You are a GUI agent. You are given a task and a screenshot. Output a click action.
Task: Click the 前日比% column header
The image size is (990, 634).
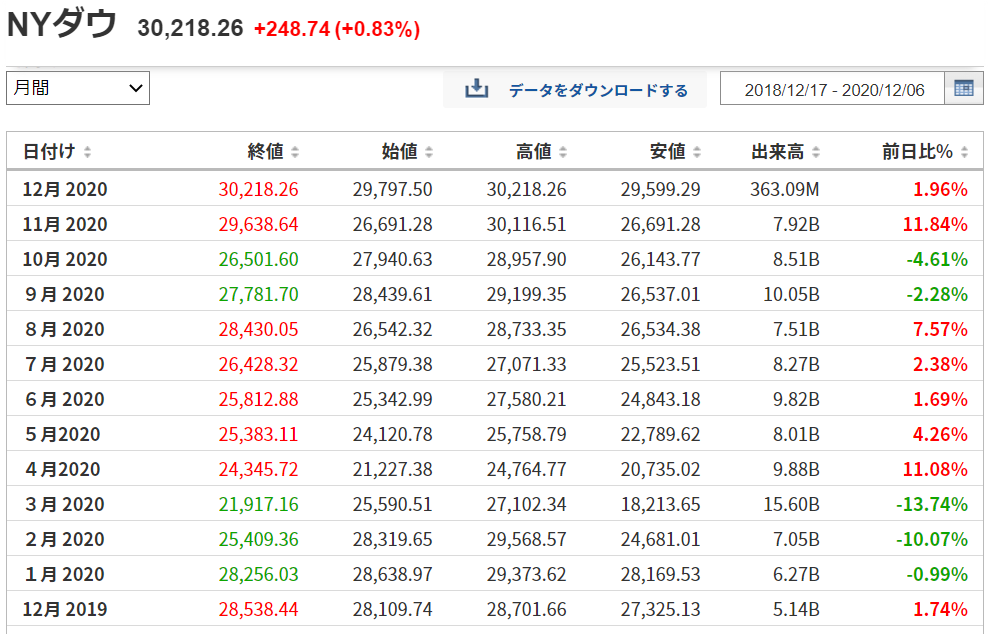917,152
